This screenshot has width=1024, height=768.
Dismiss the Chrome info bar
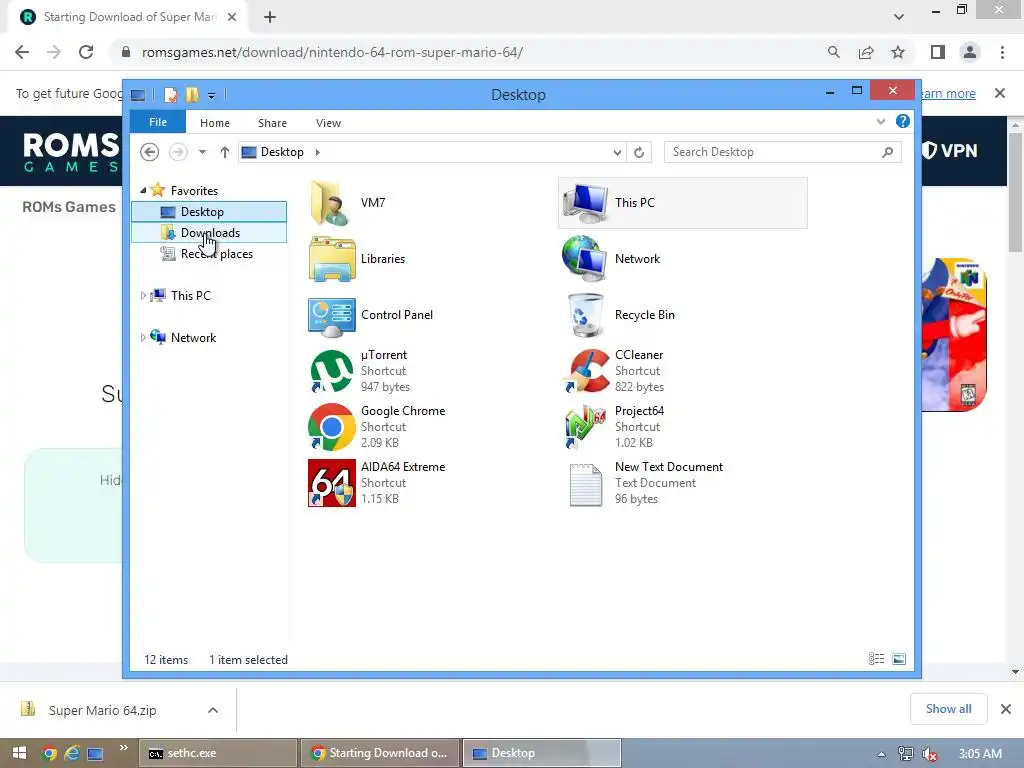pyautogui.click(x=1000, y=93)
